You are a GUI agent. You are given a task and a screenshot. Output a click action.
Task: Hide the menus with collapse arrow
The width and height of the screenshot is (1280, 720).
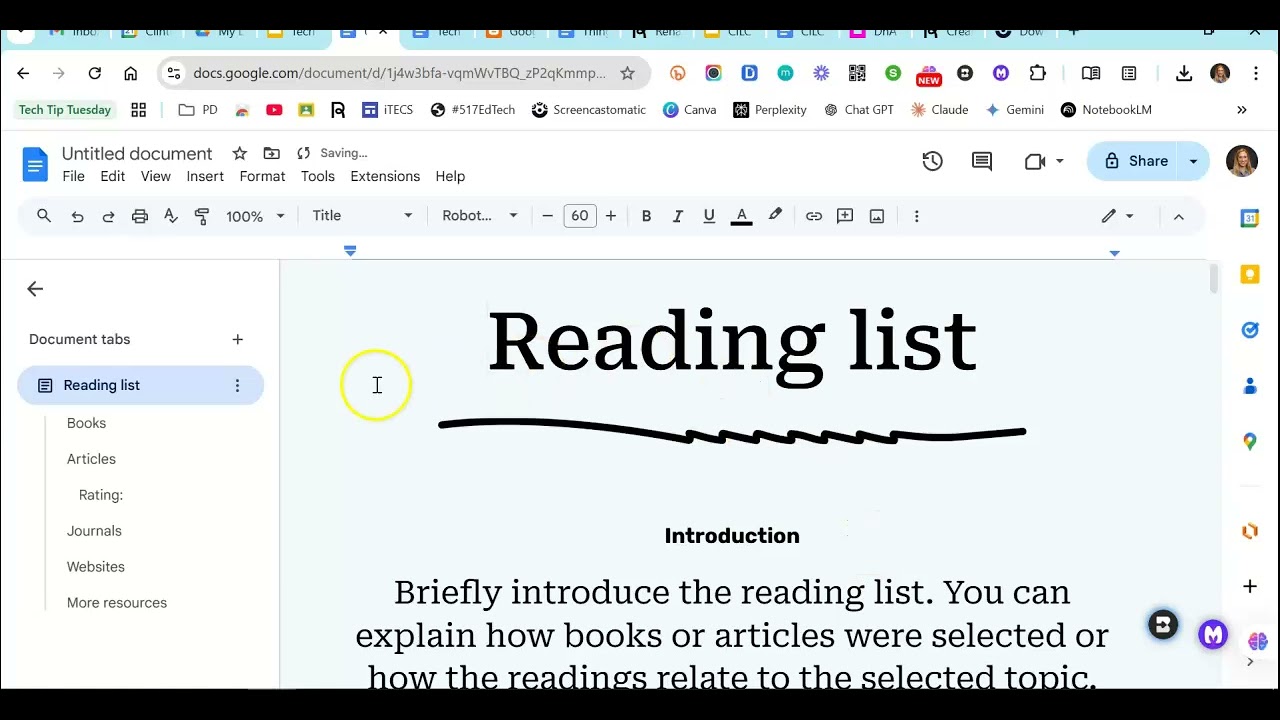click(x=1178, y=216)
